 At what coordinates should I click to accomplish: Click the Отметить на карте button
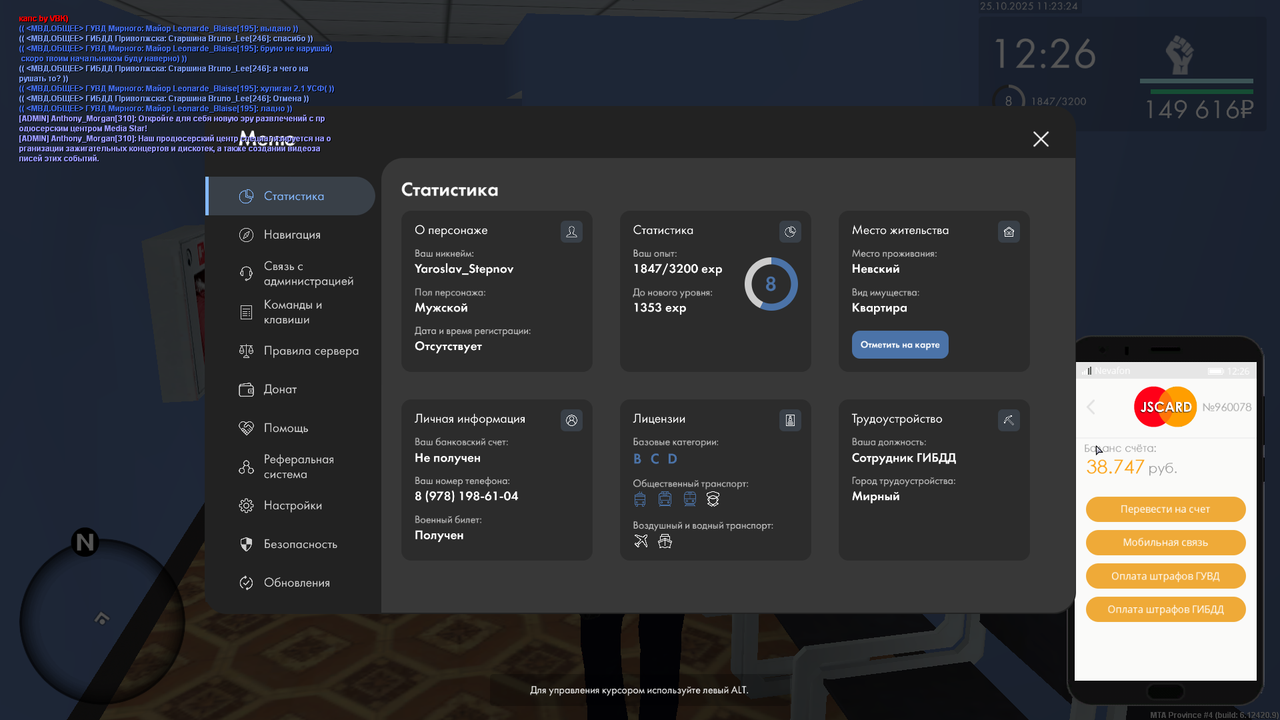900,345
